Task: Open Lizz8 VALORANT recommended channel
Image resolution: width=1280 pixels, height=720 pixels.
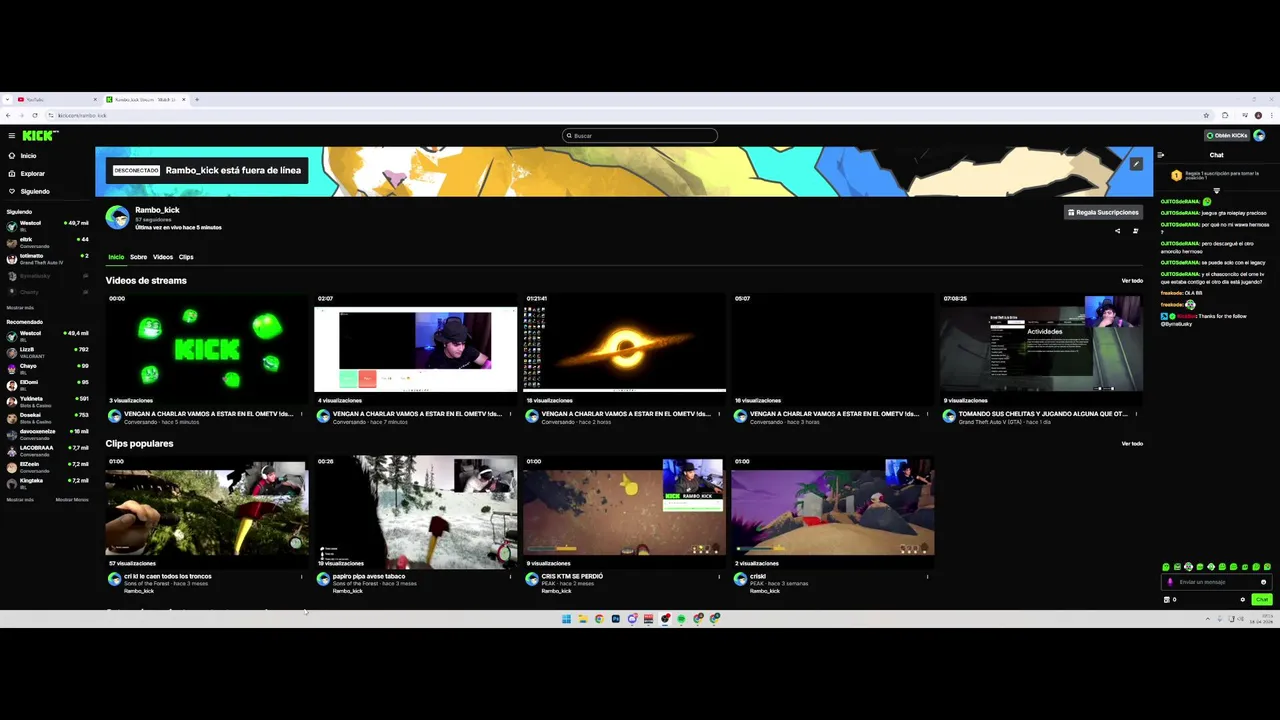Action: coord(48,352)
